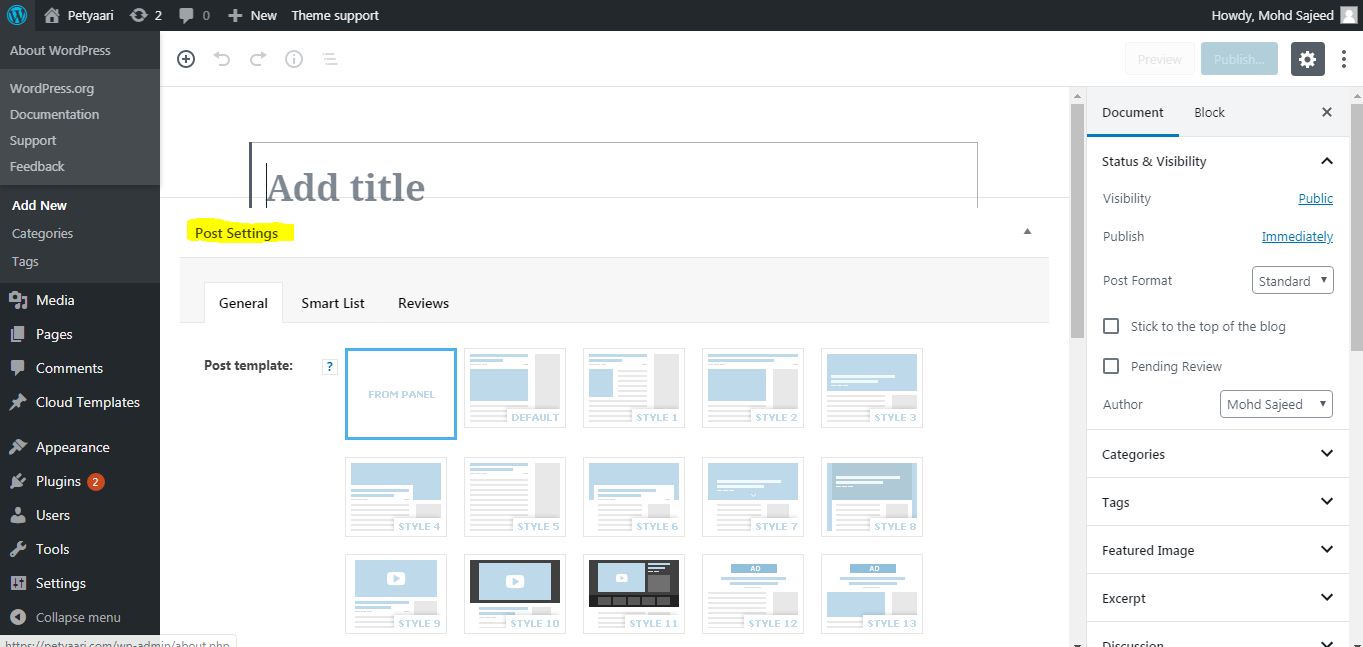The height and width of the screenshot is (647, 1363).
Task: Click the Add title field
Action: click(613, 177)
